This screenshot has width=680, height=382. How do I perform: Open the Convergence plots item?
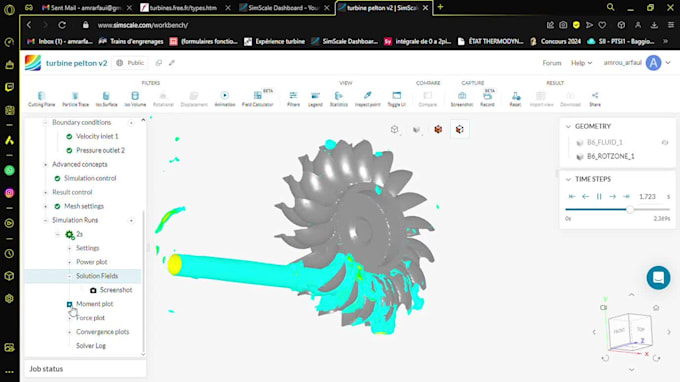102,332
